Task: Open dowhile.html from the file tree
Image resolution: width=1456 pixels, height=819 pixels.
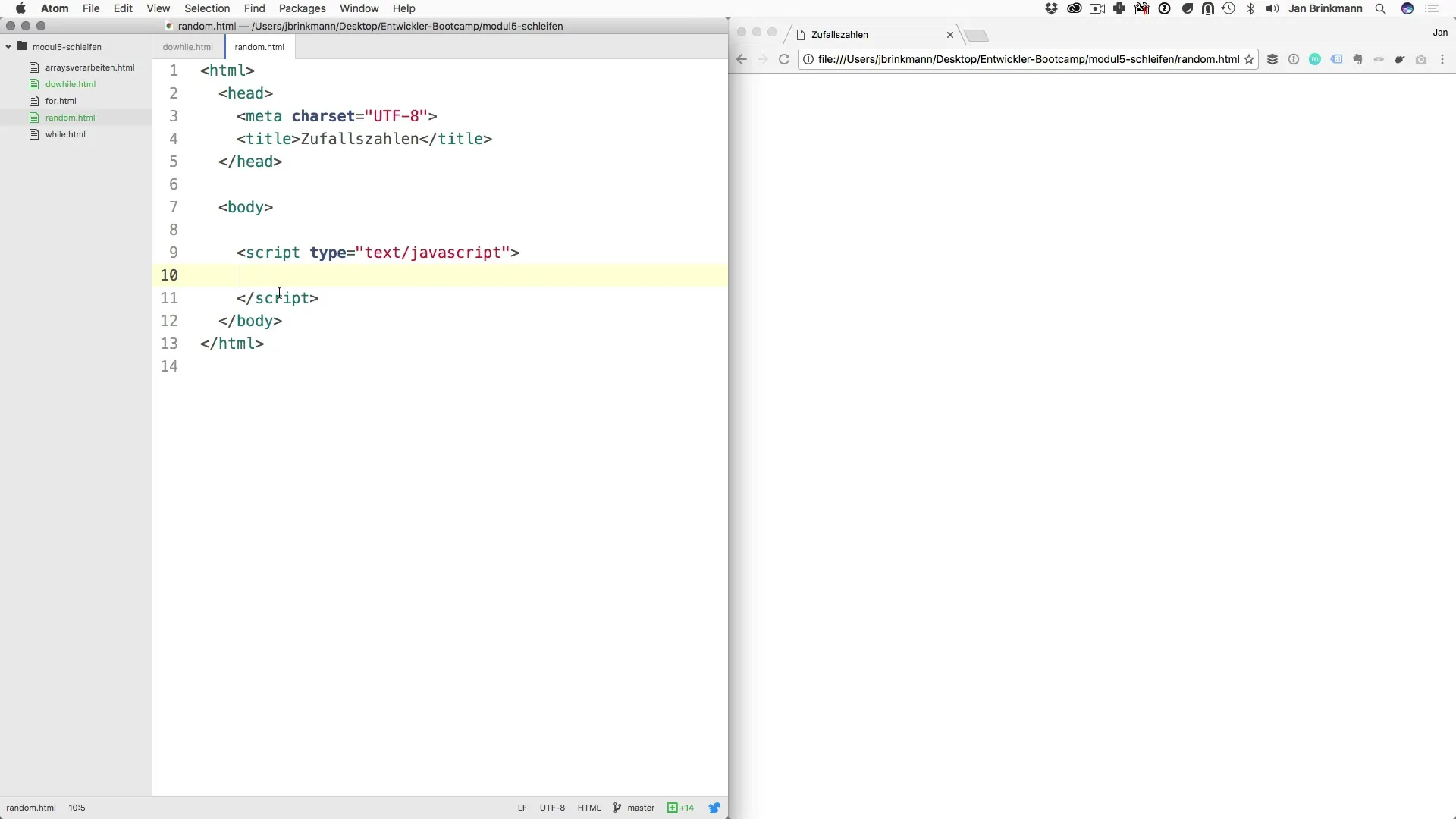Action: pos(71,84)
